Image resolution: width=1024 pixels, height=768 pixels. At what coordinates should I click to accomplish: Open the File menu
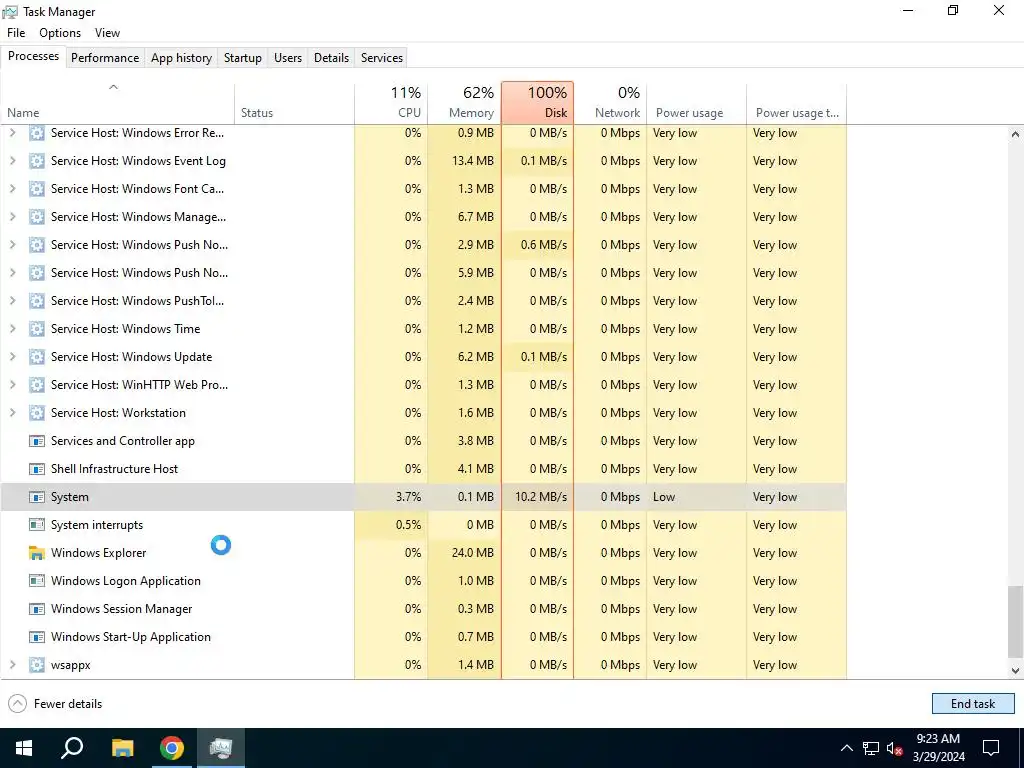pos(16,33)
